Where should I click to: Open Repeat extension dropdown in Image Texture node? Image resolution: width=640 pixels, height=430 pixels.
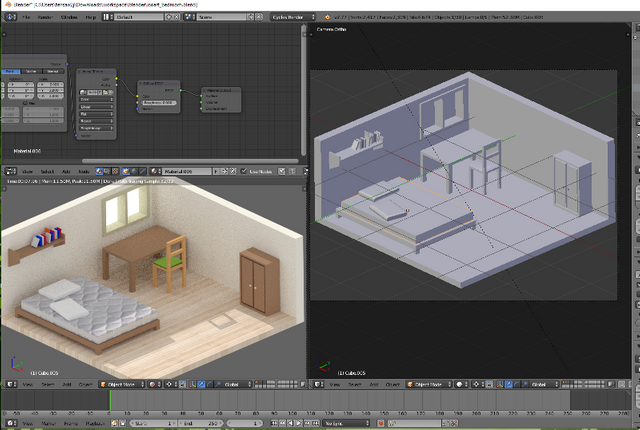coord(96,121)
